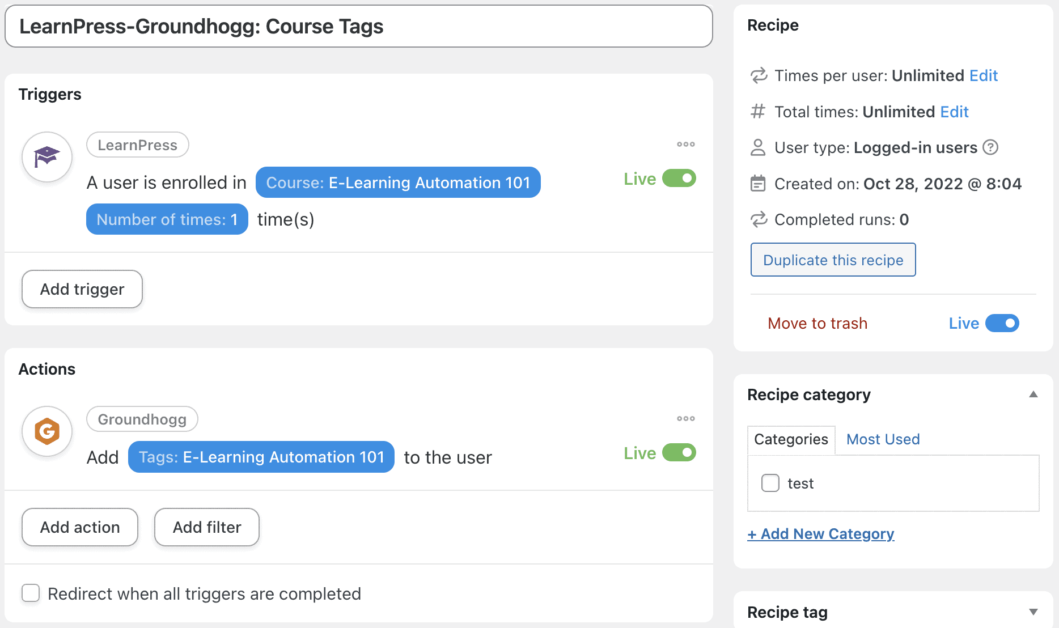Screen dimensions: 1059x628
Task: Click the Move to trash link
Action: (817, 323)
